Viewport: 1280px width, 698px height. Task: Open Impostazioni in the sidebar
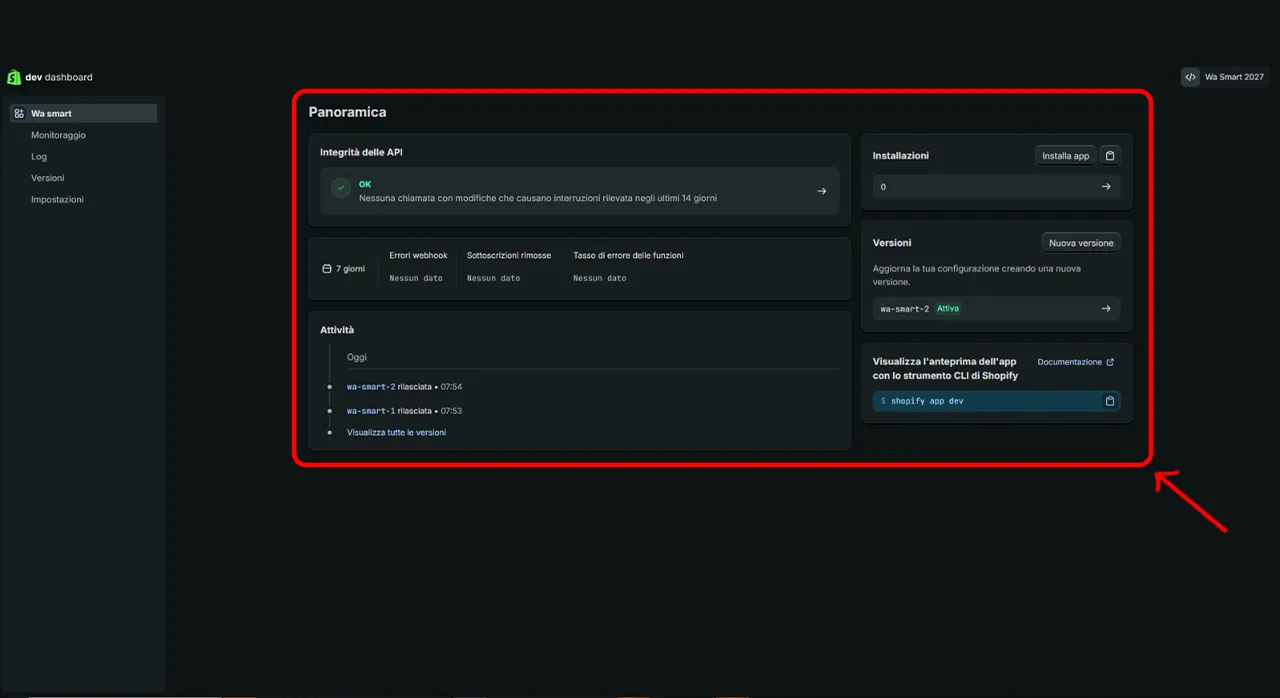(57, 200)
